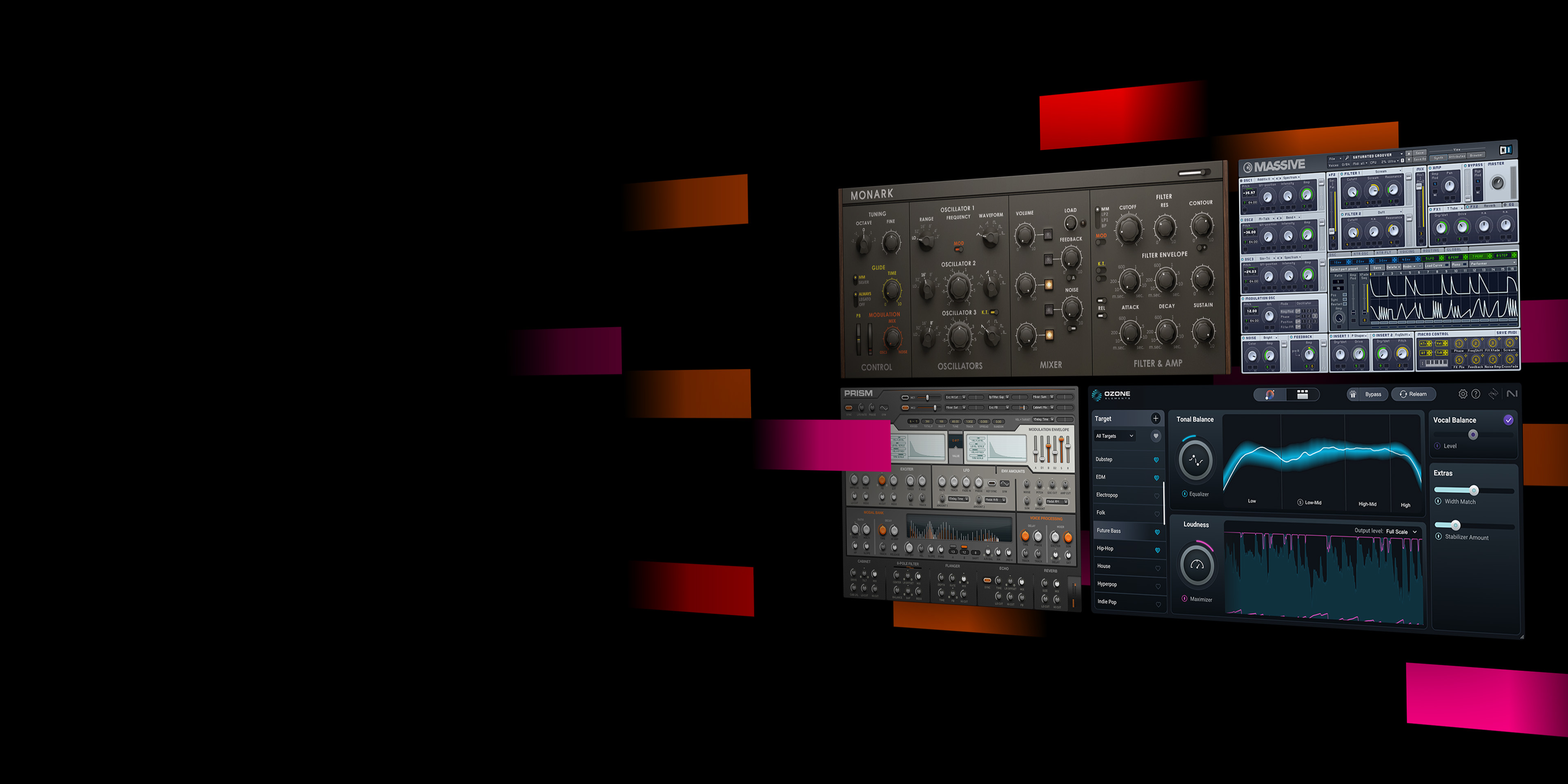Toggle Width Match power button
This screenshot has width=1568, height=784.
[1438, 501]
